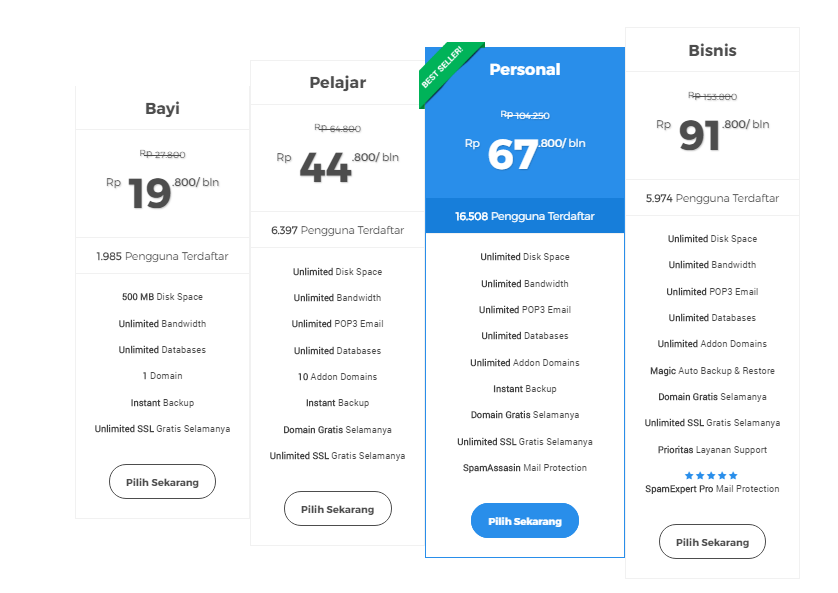Select the Bayi plan header

(x=162, y=108)
